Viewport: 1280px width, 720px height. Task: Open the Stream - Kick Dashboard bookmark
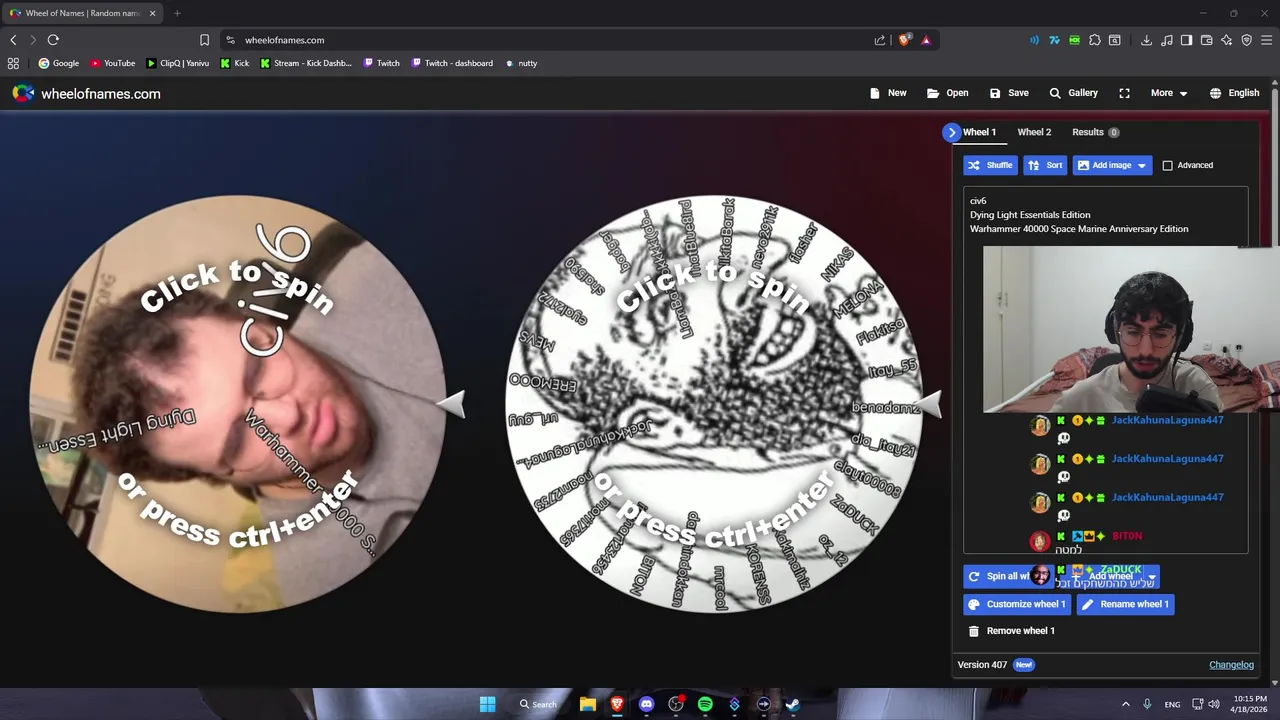tap(305, 63)
